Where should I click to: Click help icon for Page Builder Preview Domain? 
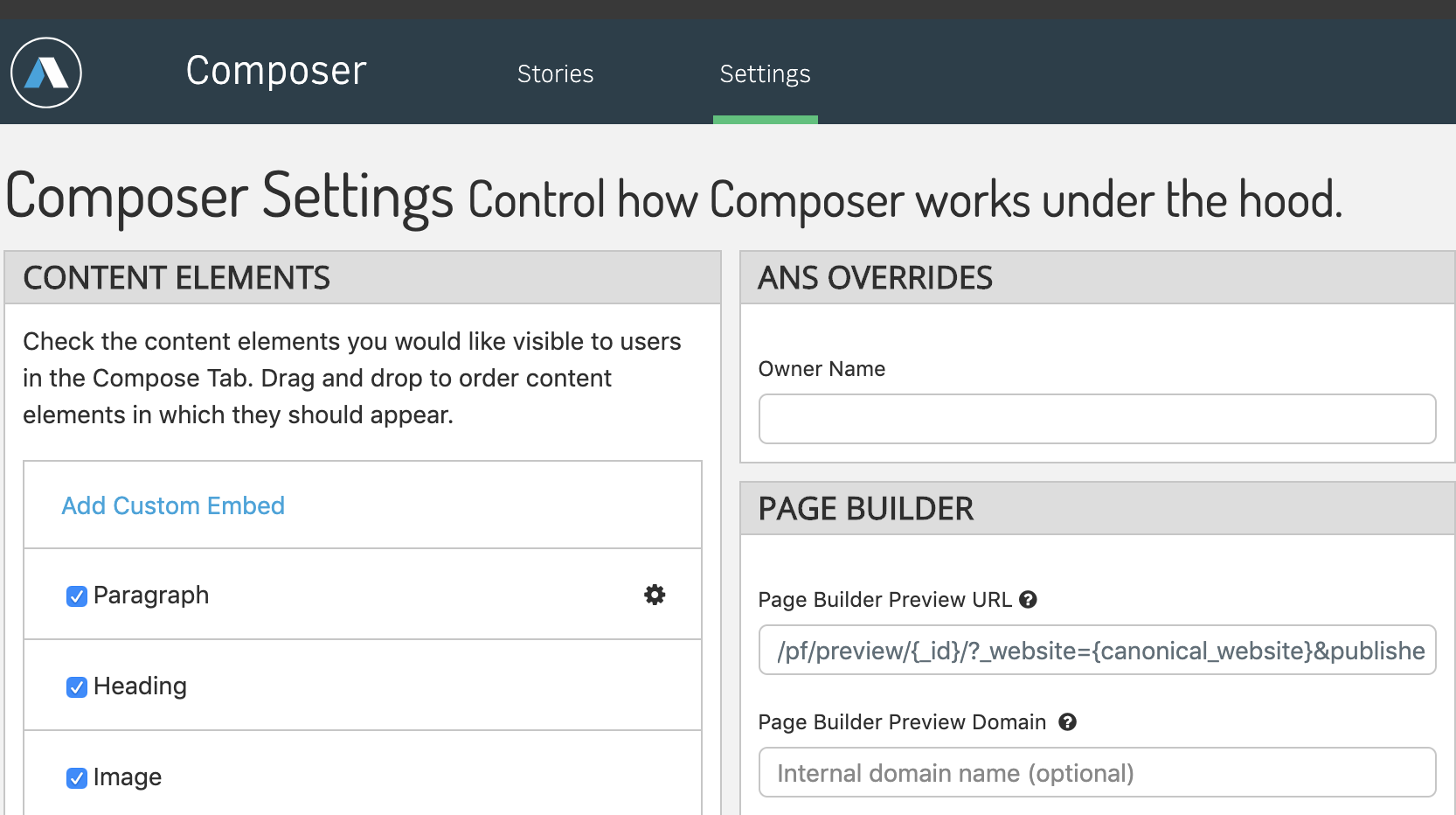click(x=1067, y=722)
